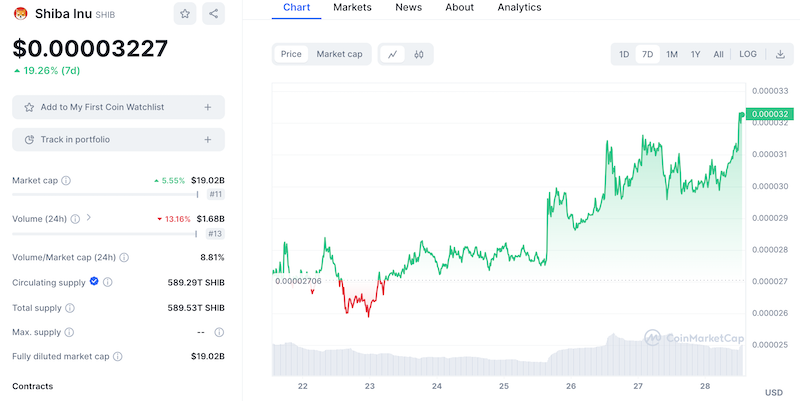Select Market cap chart toggle

(x=339, y=54)
